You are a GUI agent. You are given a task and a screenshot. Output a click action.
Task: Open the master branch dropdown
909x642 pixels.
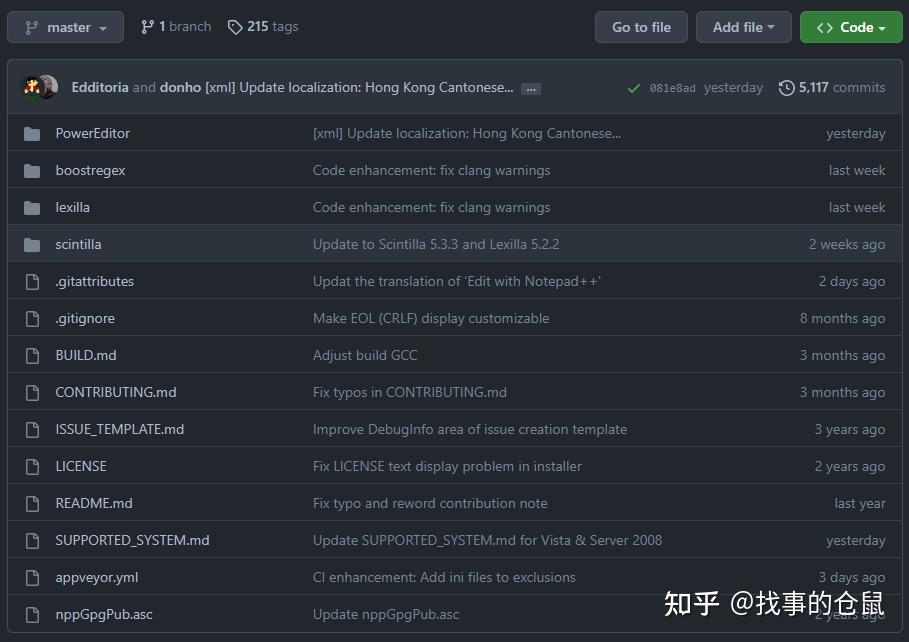click(x=66, y=27)
